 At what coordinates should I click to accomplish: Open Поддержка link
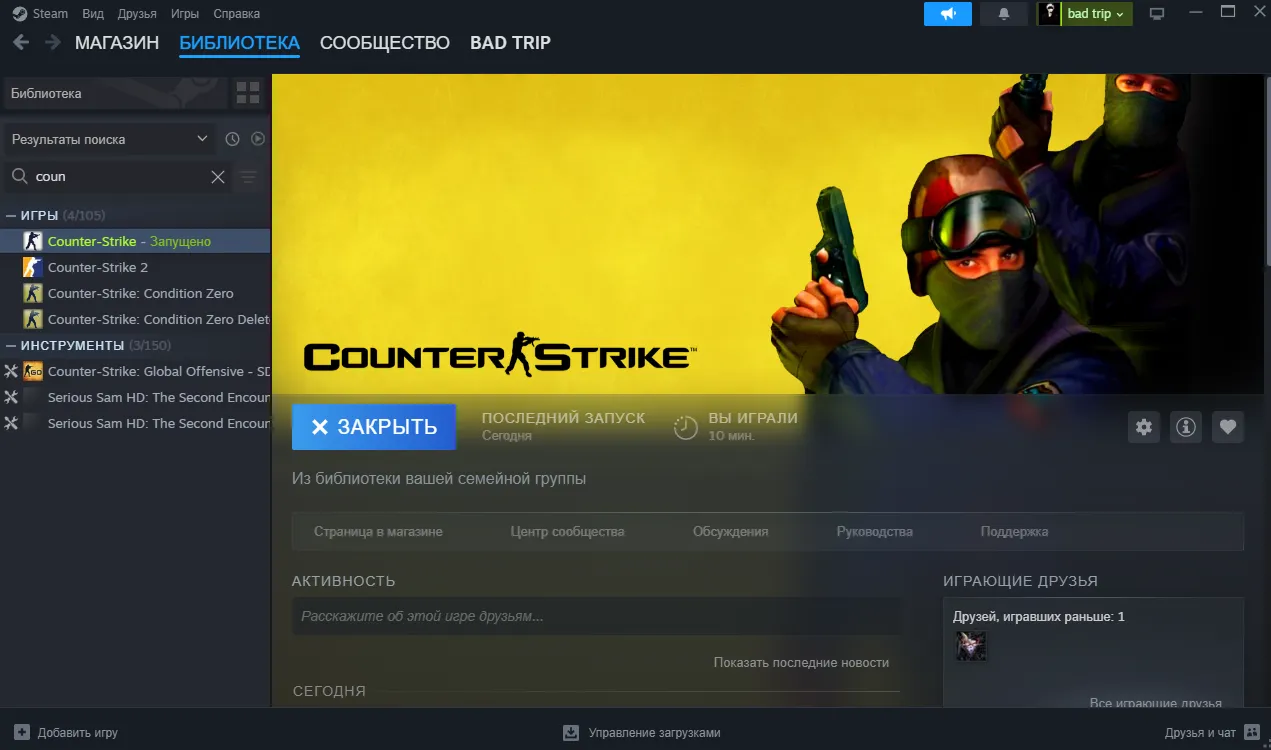[x=1014, y=531]
